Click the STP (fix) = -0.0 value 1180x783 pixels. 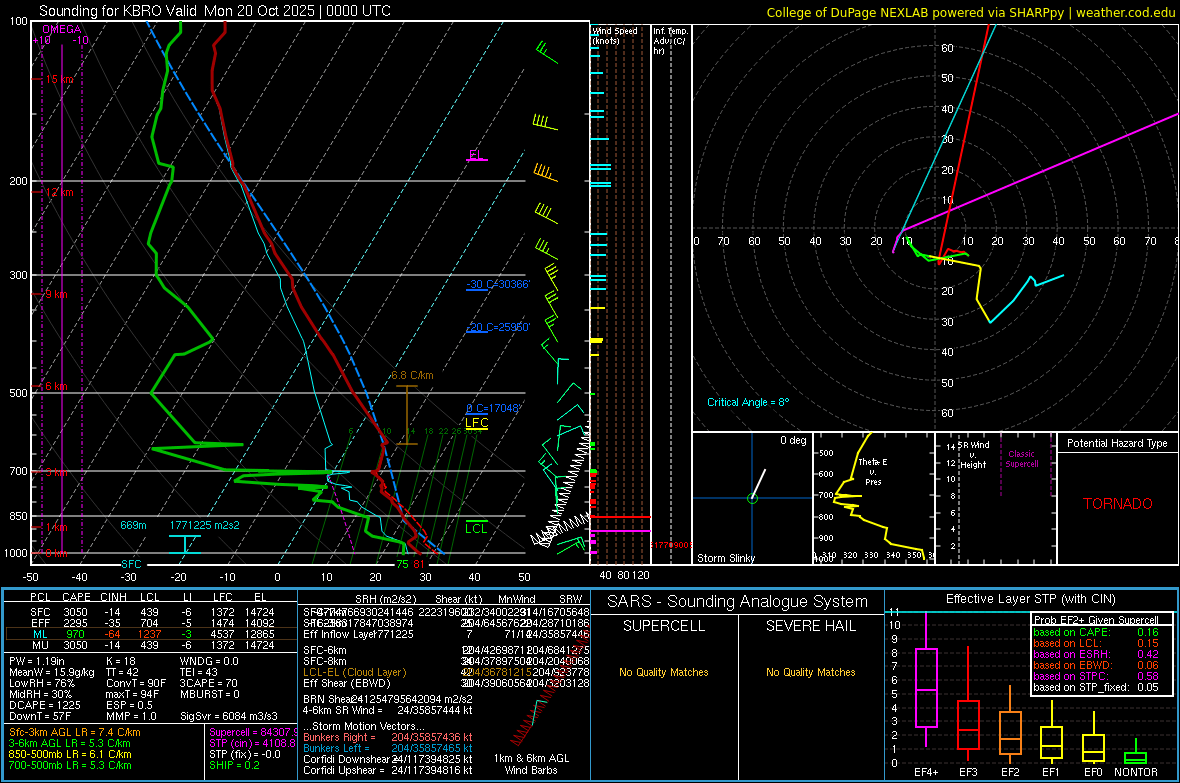(245, 754)
